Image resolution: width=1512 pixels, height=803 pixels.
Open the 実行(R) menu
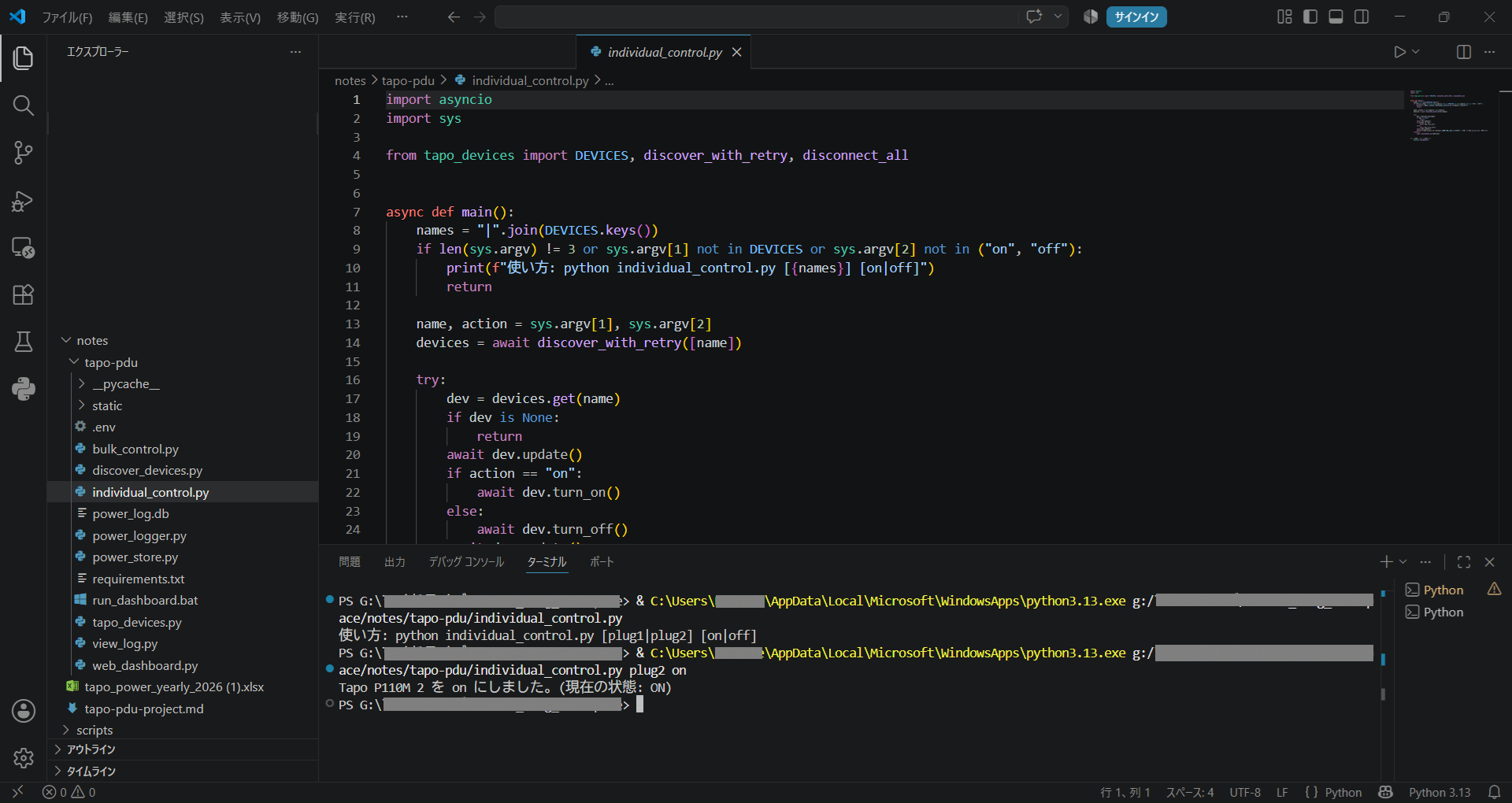point(355,17)
